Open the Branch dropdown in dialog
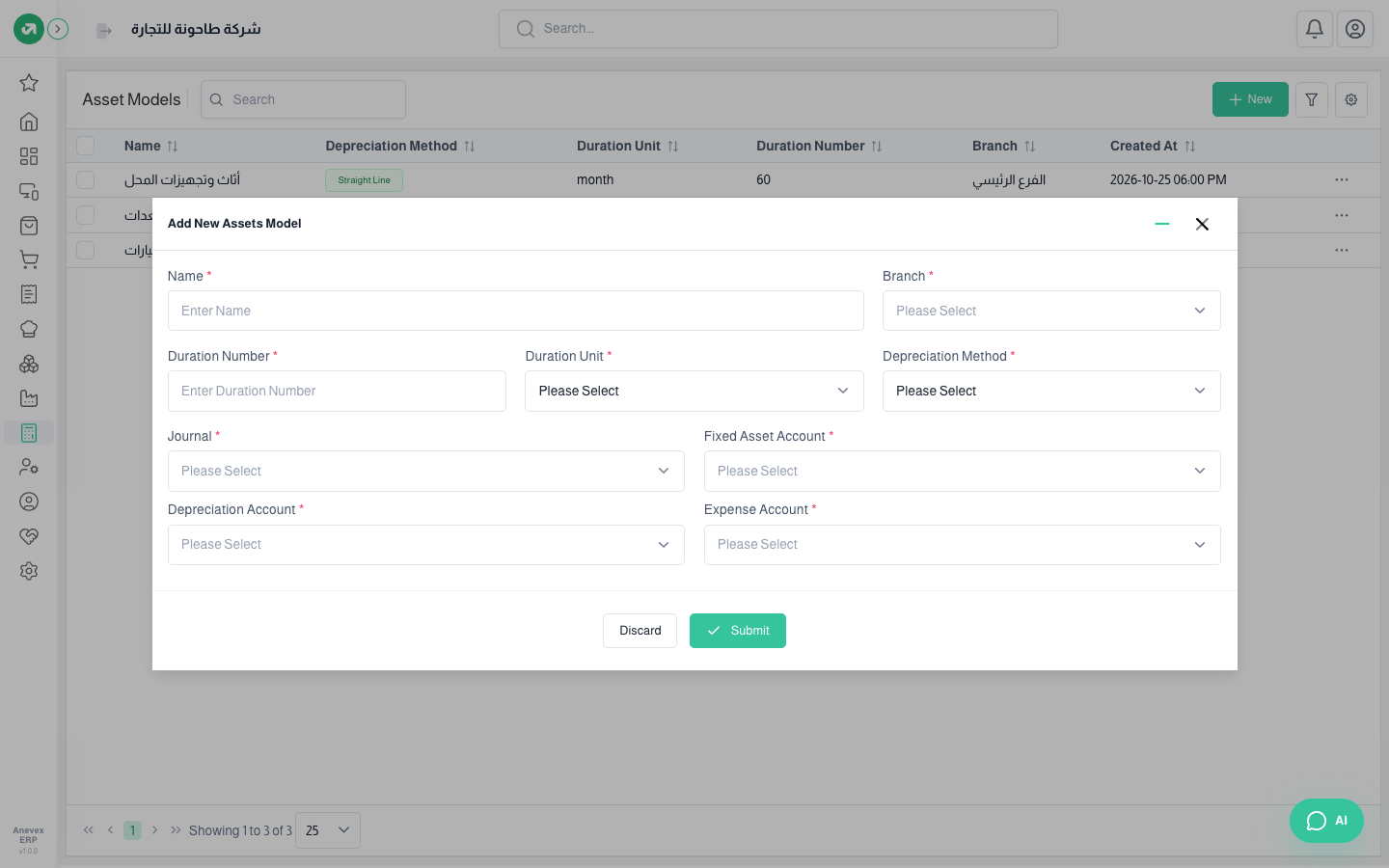The height and width of the screenshot is (868, 1389). pos(1051,311)
